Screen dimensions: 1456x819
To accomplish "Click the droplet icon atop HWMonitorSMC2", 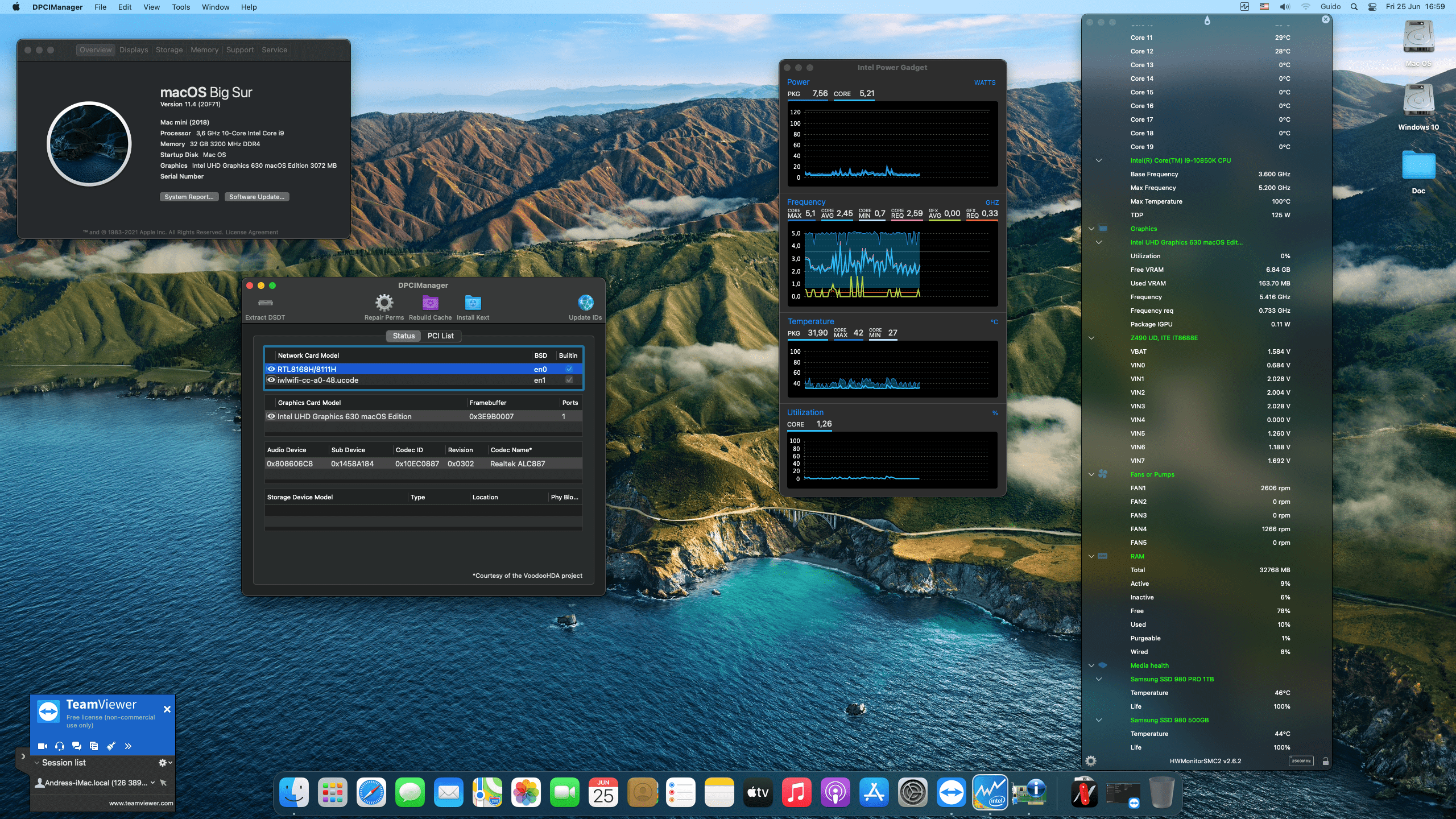I will click(x=1207, y=20).
